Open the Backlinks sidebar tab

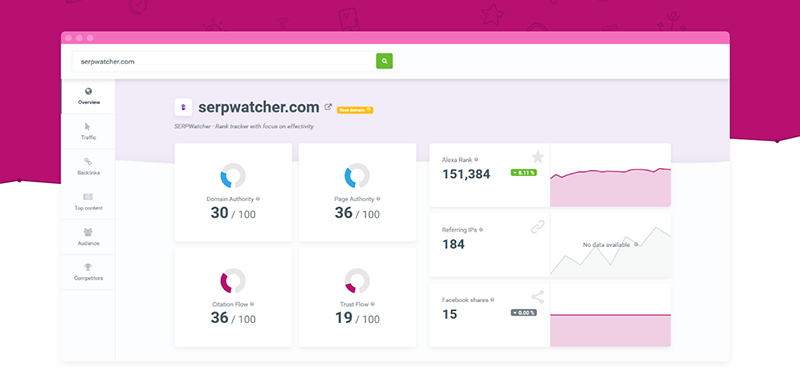(x=88, y=166)
